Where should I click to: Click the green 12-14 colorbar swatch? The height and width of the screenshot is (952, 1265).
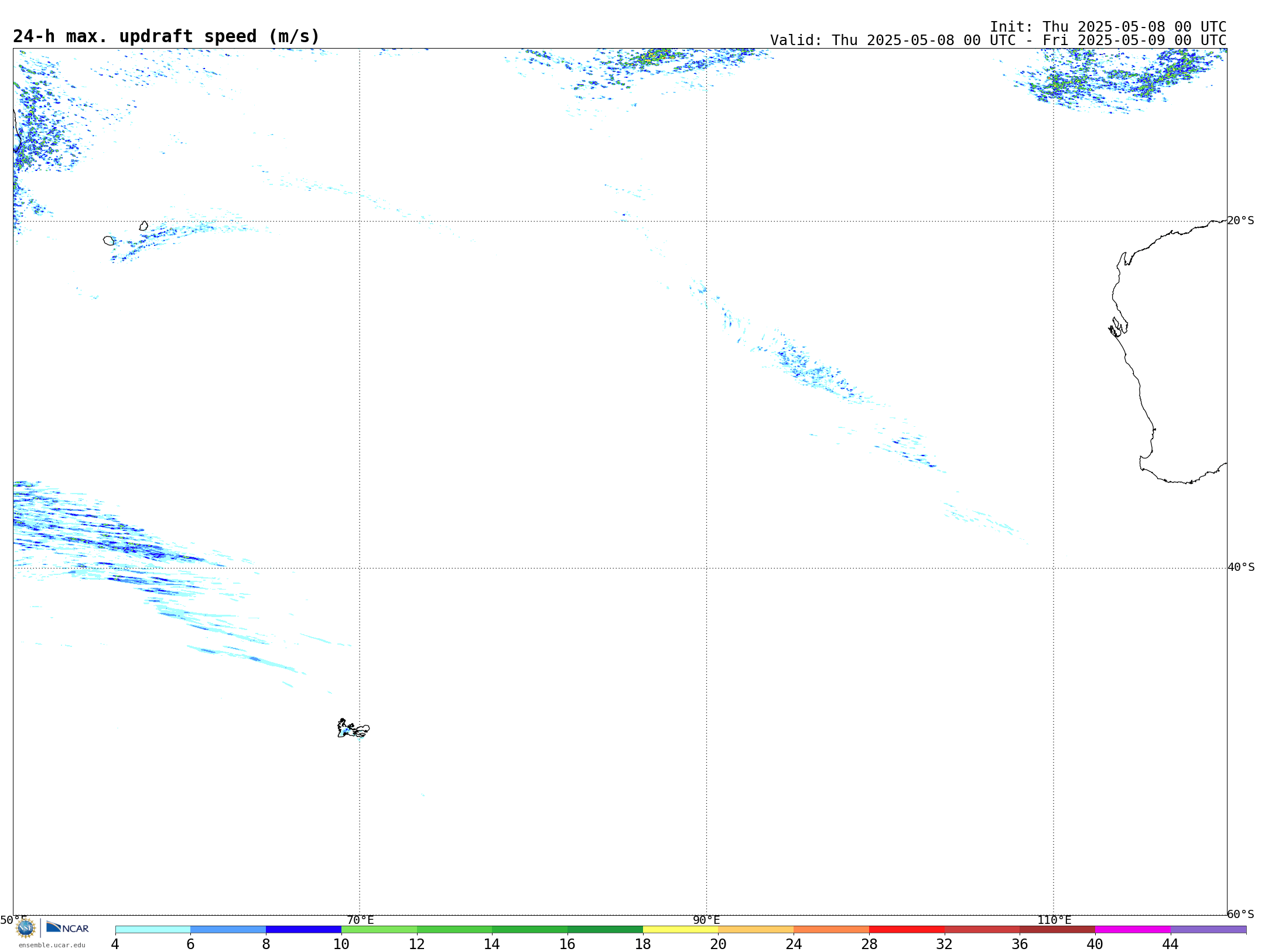pos(454,930)
